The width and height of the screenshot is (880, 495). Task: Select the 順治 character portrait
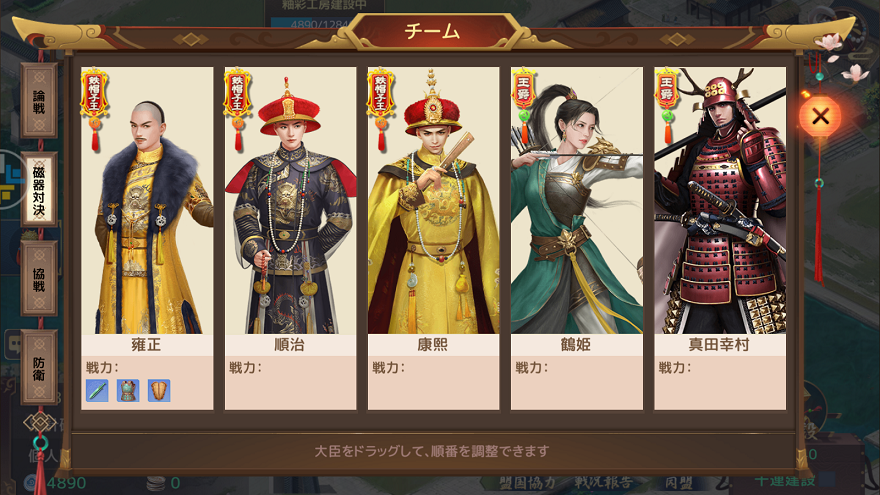pos(290,201)
